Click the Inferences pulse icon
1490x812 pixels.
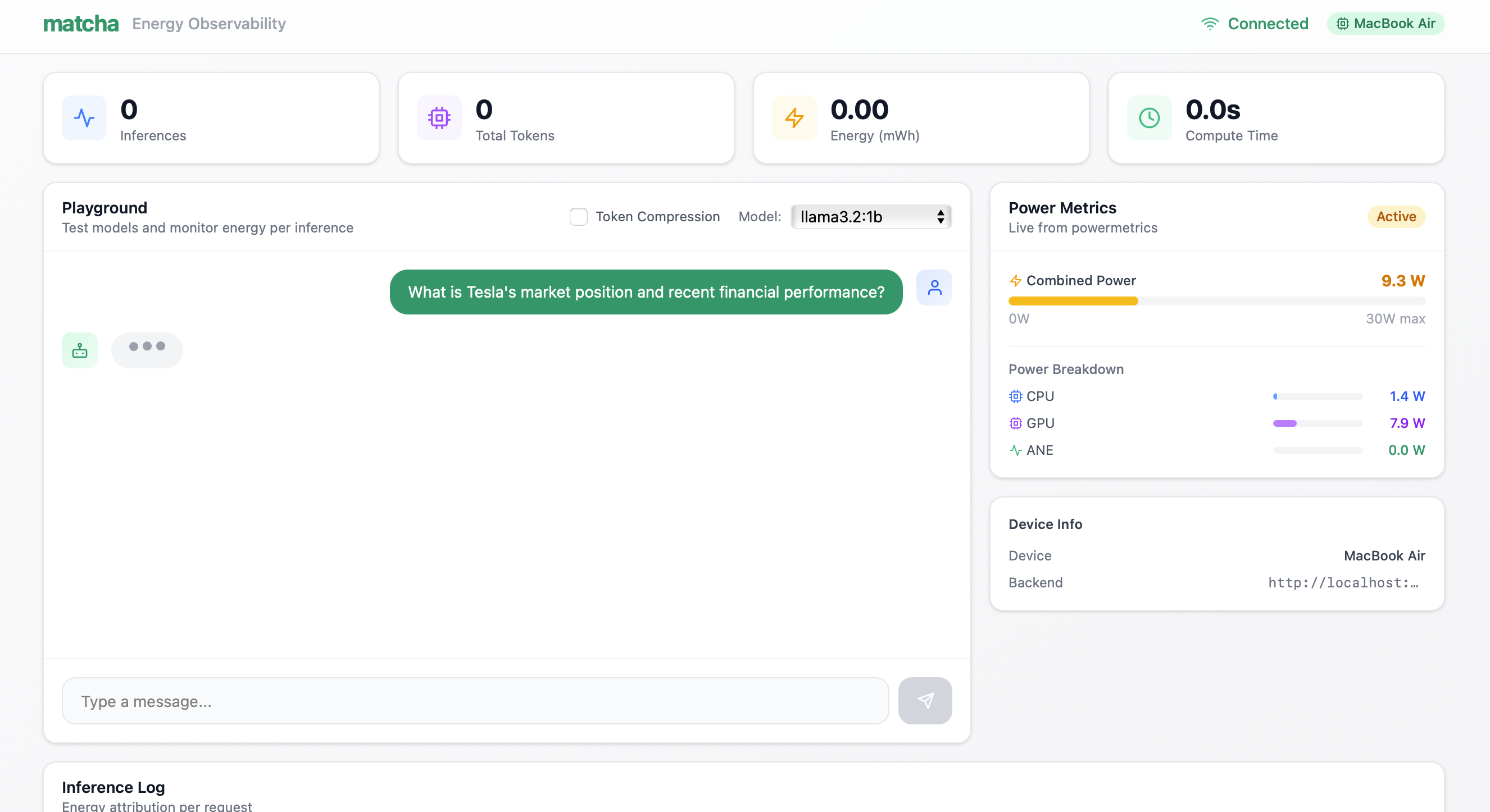84,118
